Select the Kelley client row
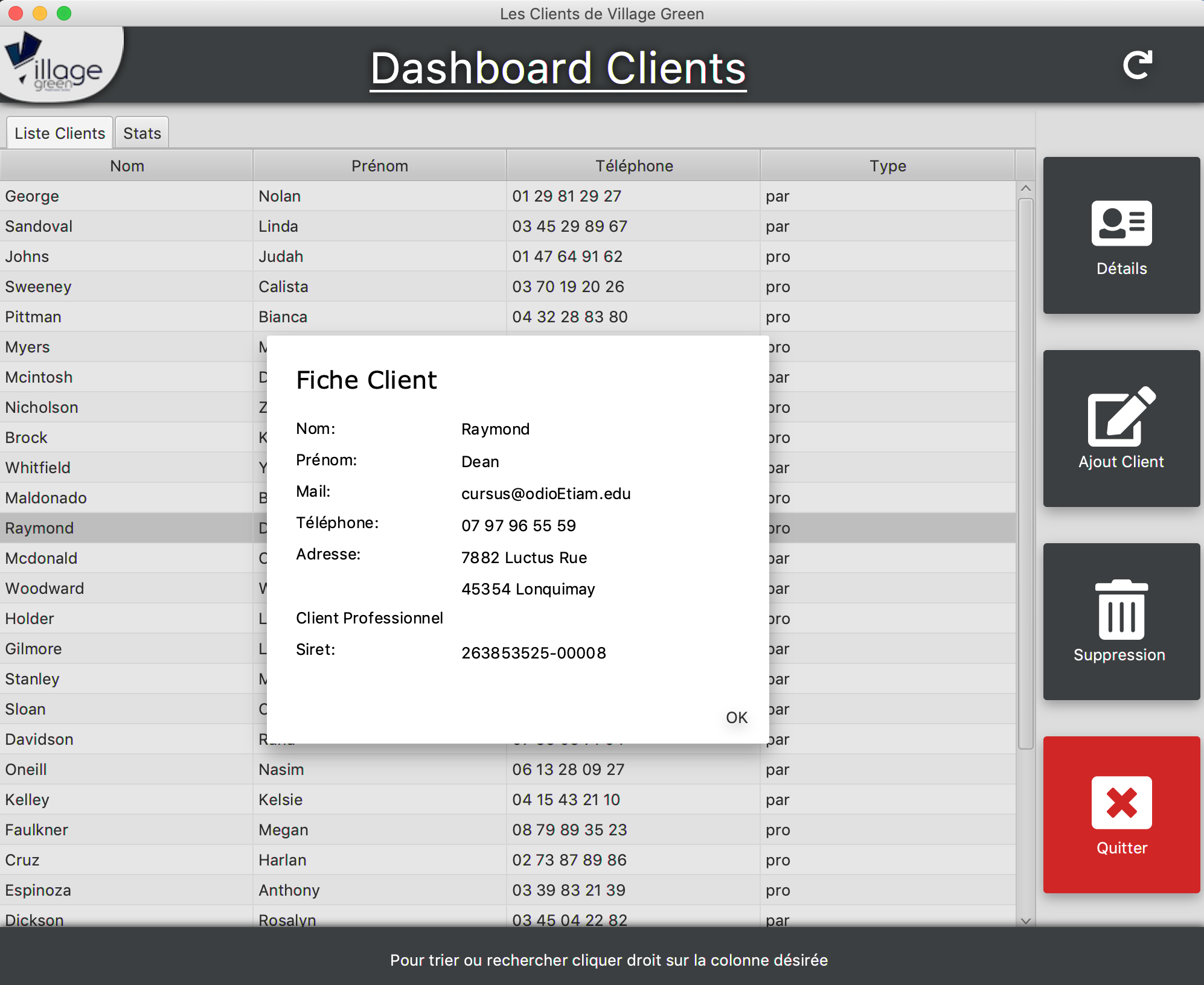Screen dimensions: 1204x985 click(507, 800)
